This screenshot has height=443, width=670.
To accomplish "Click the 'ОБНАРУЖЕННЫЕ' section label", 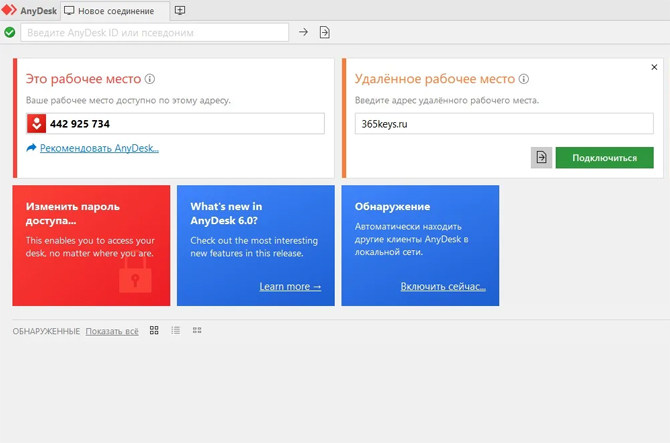I will click(x=46, y=331).
